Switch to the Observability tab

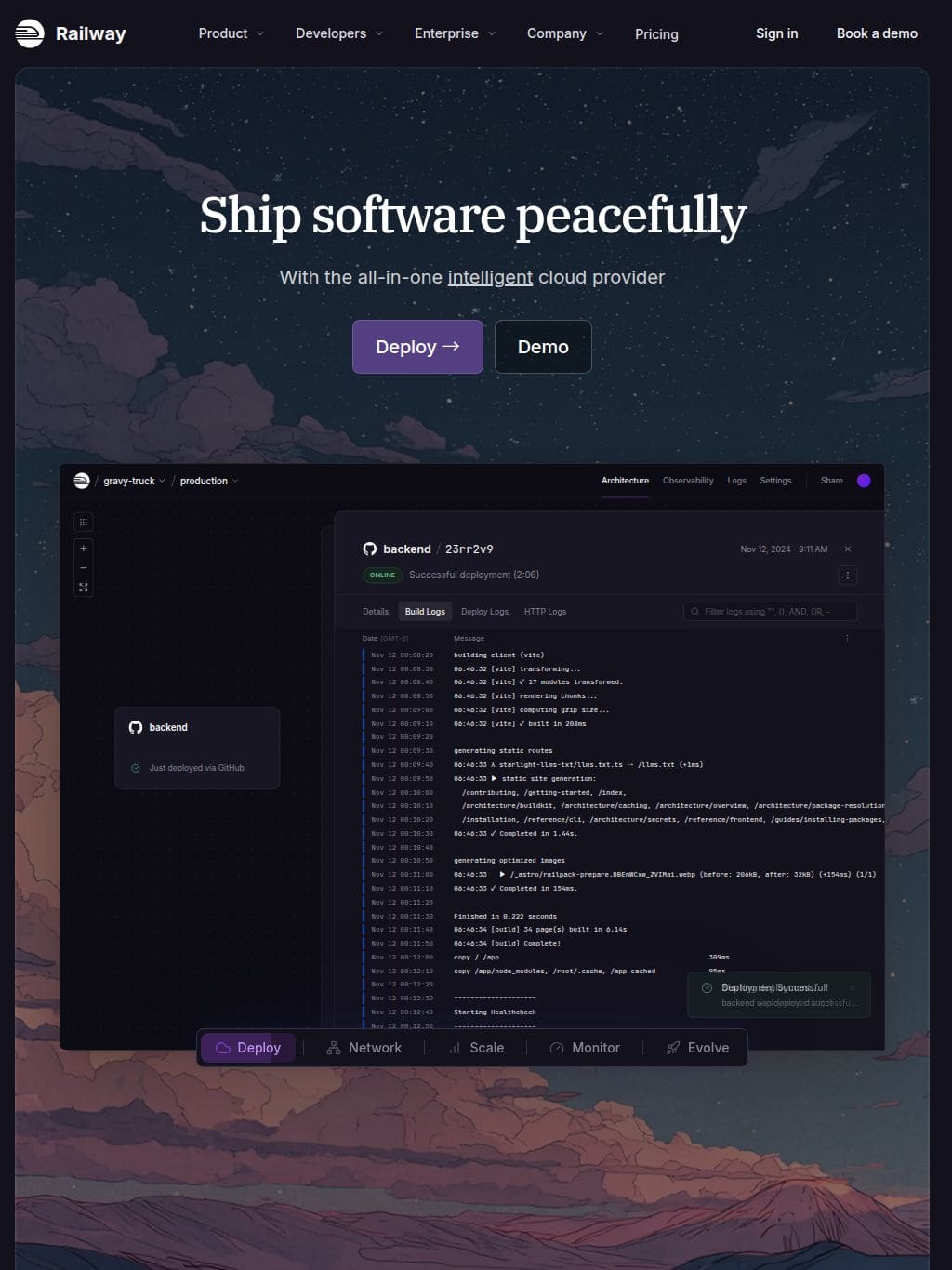tap(688, 481)
